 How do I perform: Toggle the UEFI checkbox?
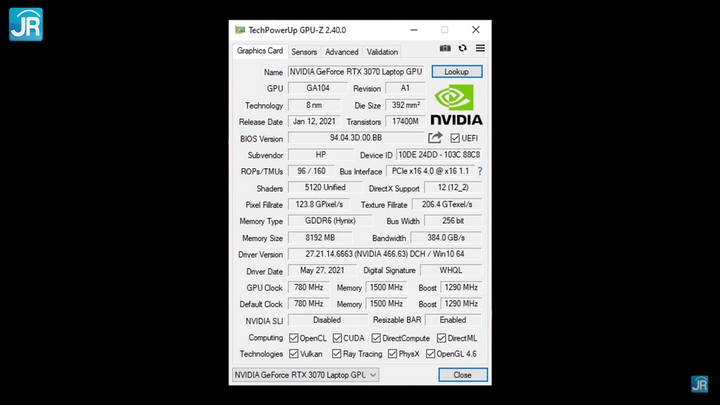click(455, 138)
